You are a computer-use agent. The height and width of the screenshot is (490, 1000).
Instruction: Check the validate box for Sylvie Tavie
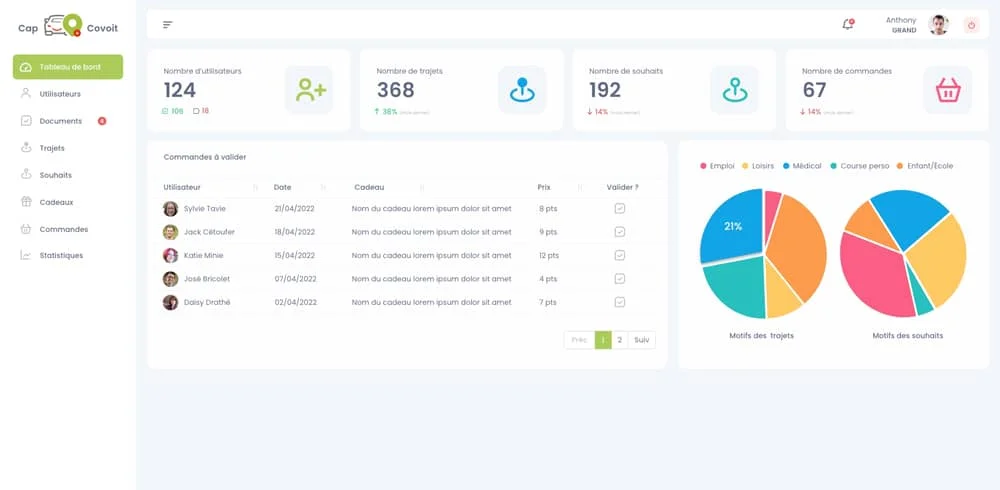coord(619,209)
